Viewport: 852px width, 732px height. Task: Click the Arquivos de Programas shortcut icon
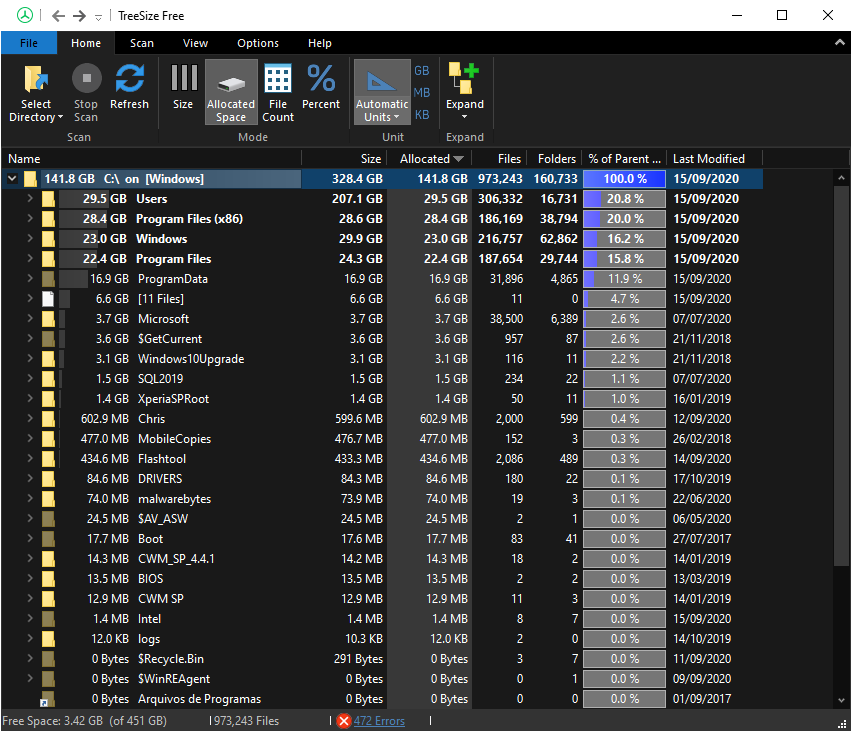tap(47, 699)
